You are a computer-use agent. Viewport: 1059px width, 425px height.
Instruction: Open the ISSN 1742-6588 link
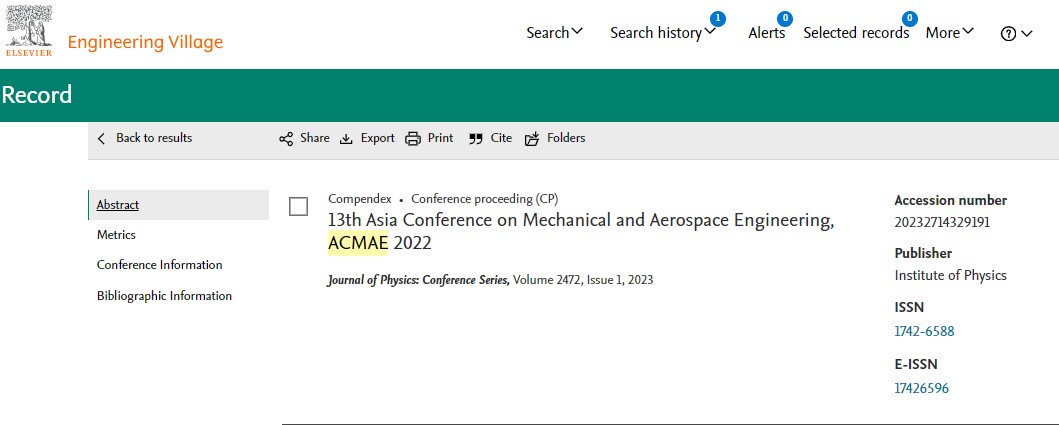pos(924,331)
